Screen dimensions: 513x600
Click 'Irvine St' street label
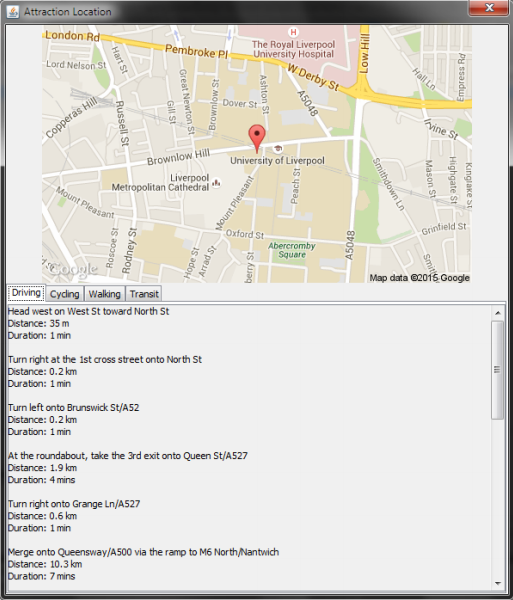tap(441, 129)
